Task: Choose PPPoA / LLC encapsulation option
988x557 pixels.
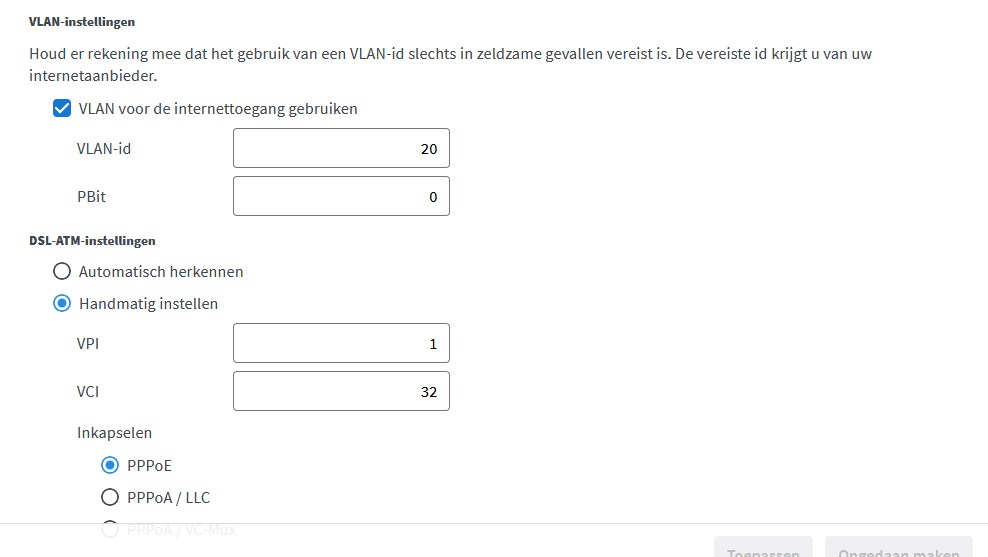Action: [x=110, y=498]
